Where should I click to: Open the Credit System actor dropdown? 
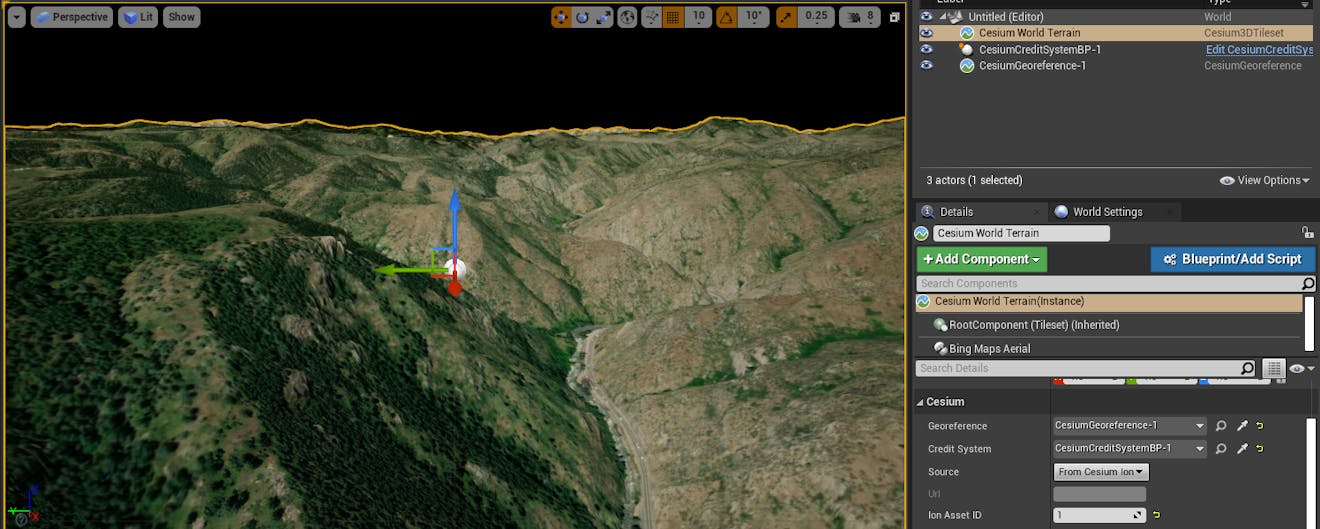click(1129, 448)
